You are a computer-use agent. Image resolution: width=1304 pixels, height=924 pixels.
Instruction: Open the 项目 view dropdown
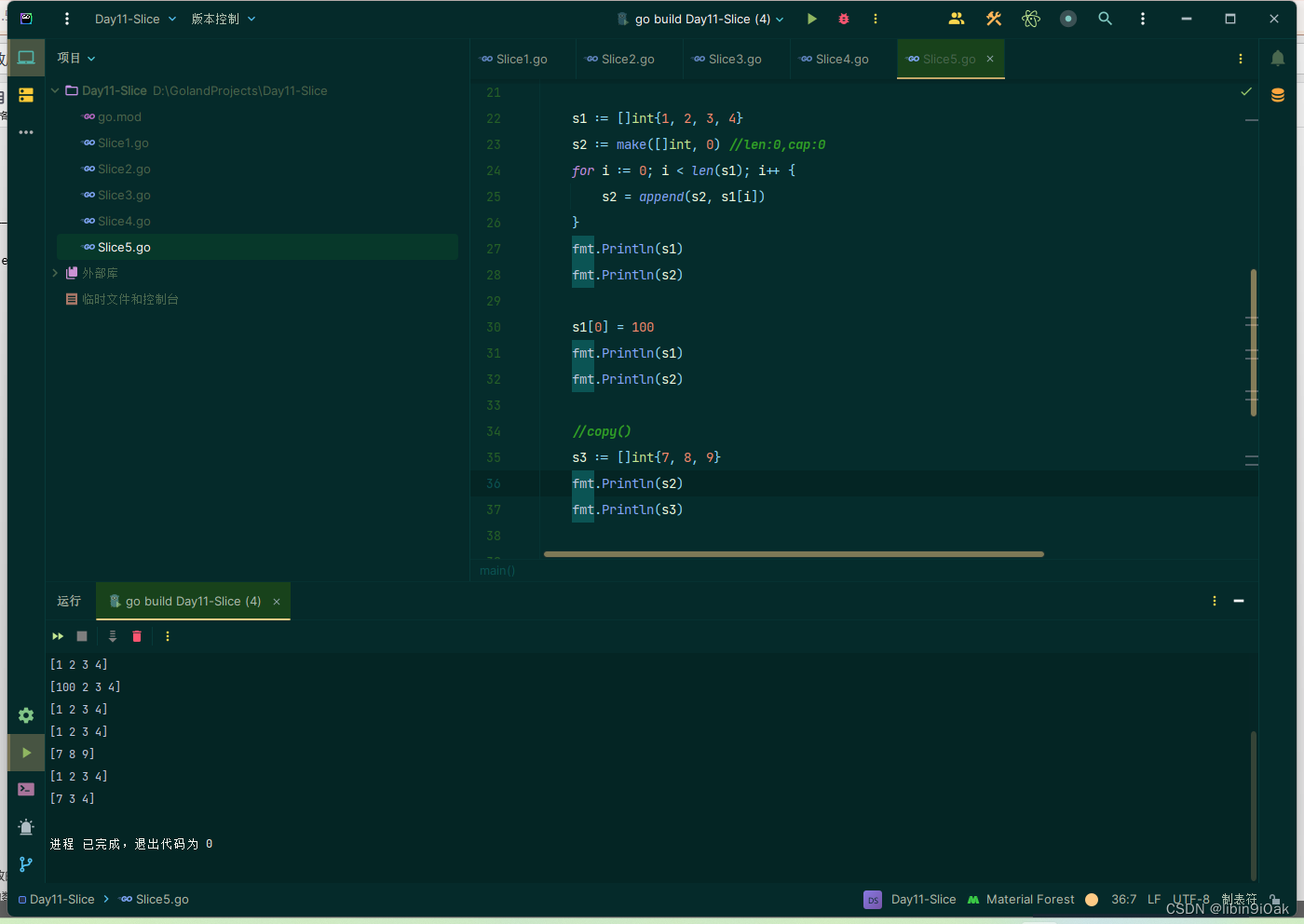[x=76, y=58]
